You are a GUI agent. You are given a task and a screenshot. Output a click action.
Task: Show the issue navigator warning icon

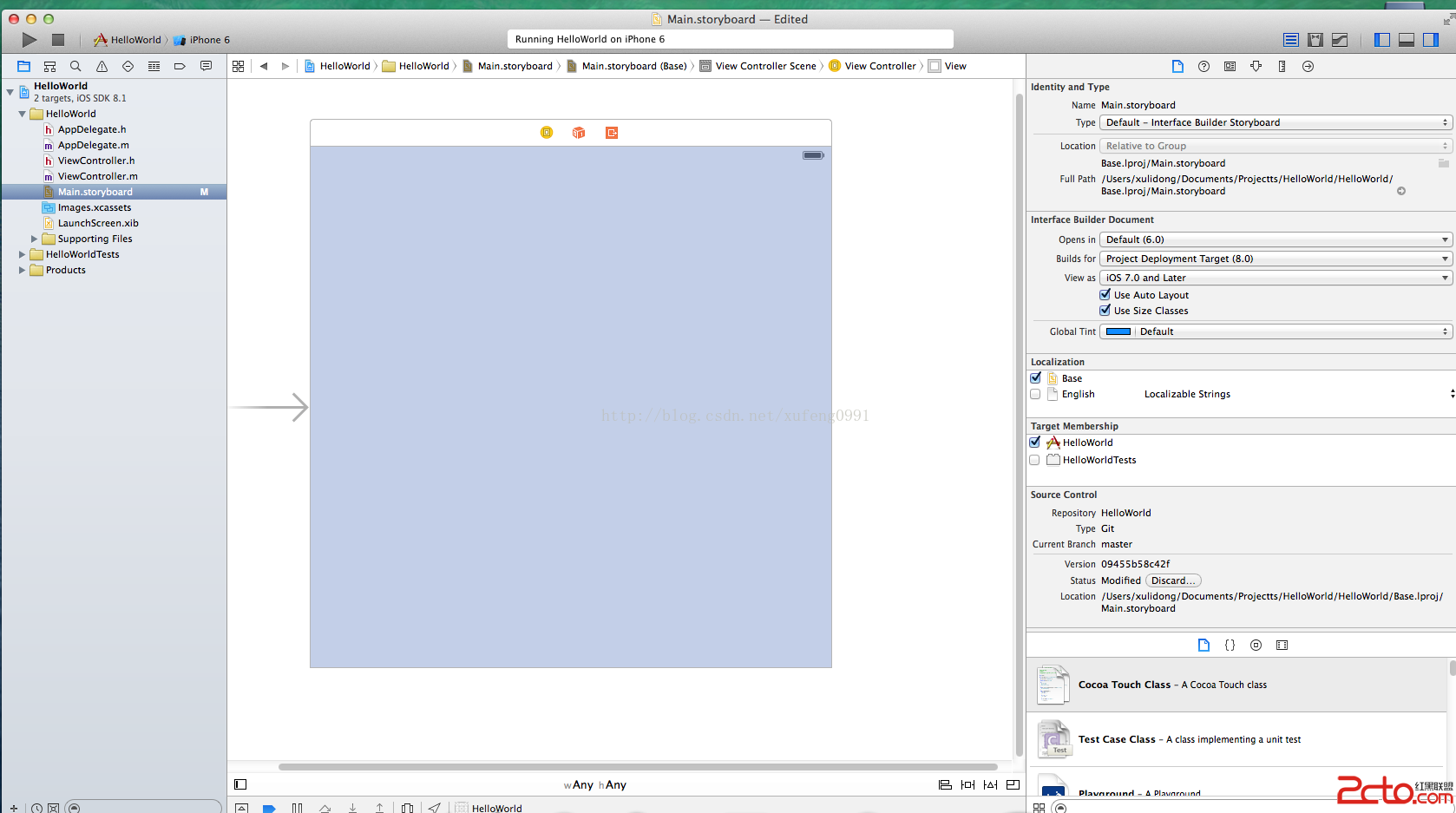[102, 66]
